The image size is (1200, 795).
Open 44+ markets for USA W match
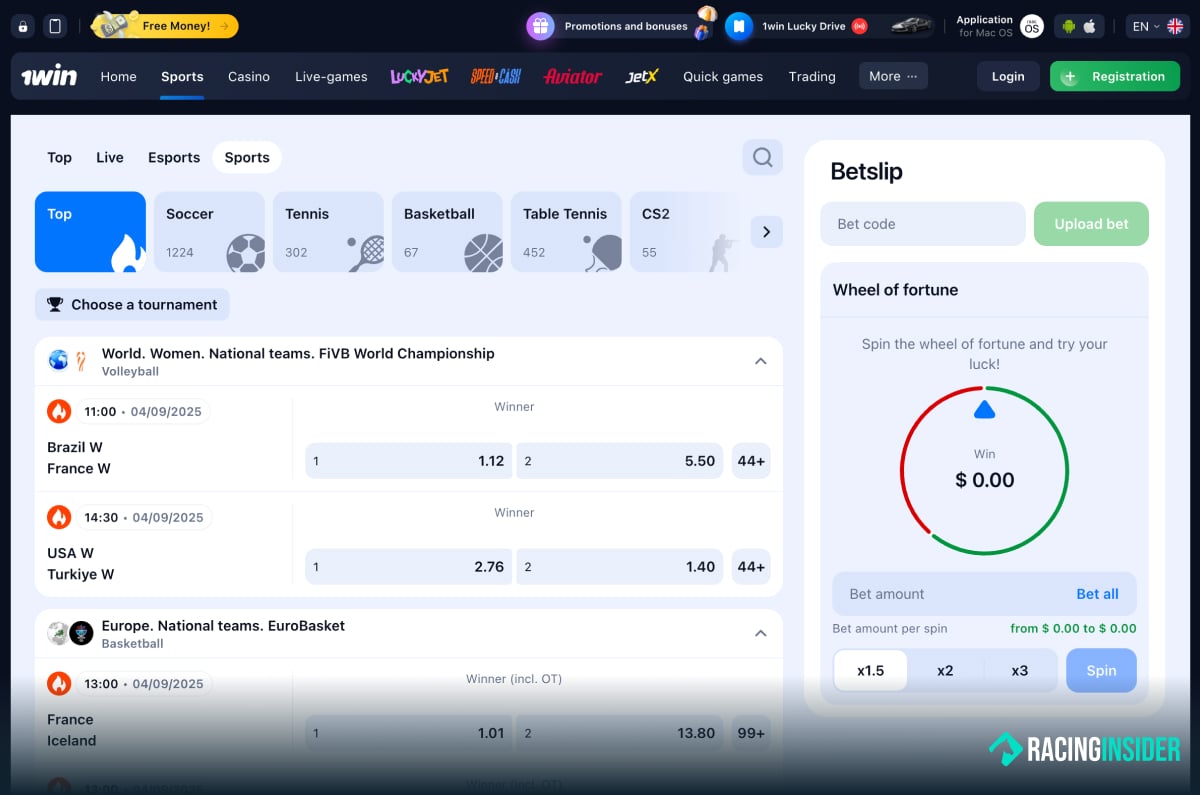point(751,567)
